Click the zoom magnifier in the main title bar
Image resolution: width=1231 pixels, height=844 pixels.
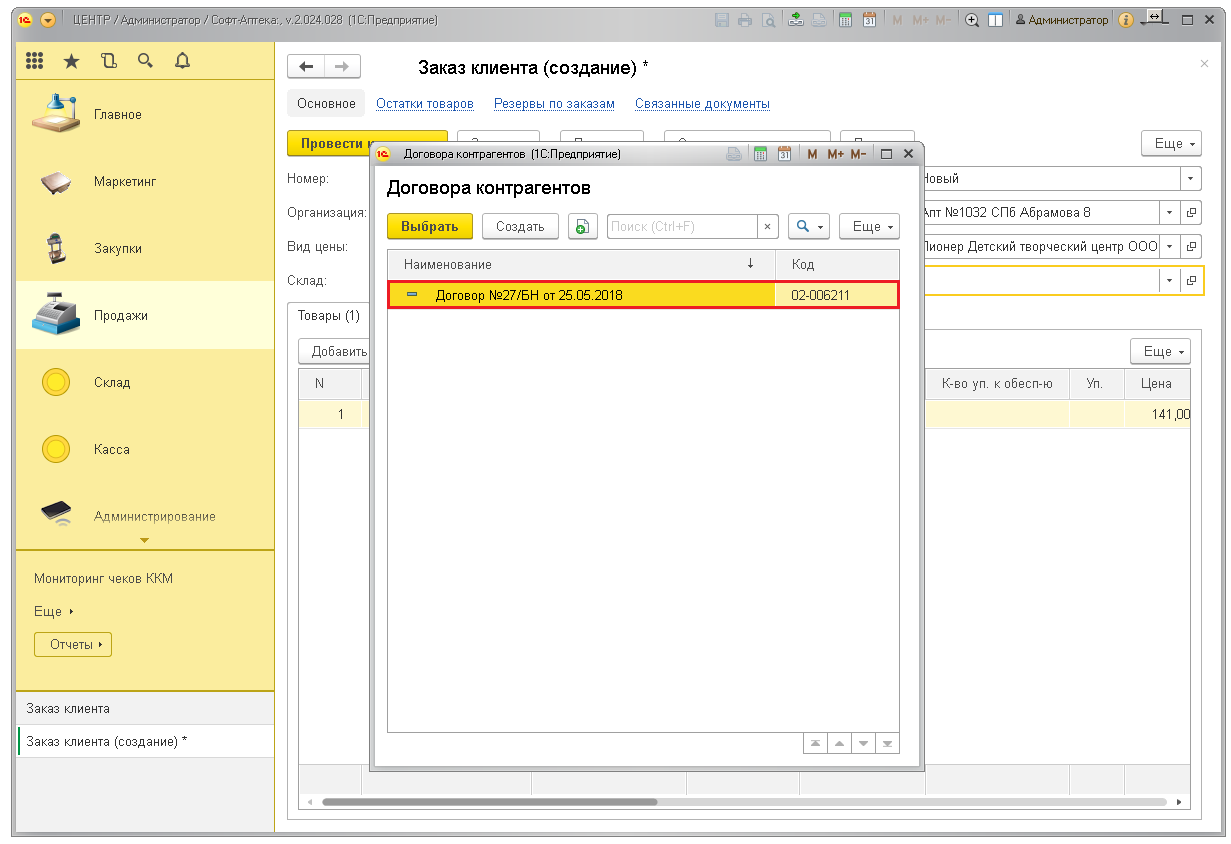click(x=971, y=20)
